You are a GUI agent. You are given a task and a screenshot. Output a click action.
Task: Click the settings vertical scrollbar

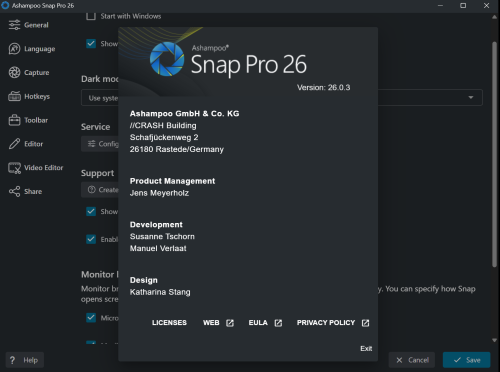click(494, 154)
